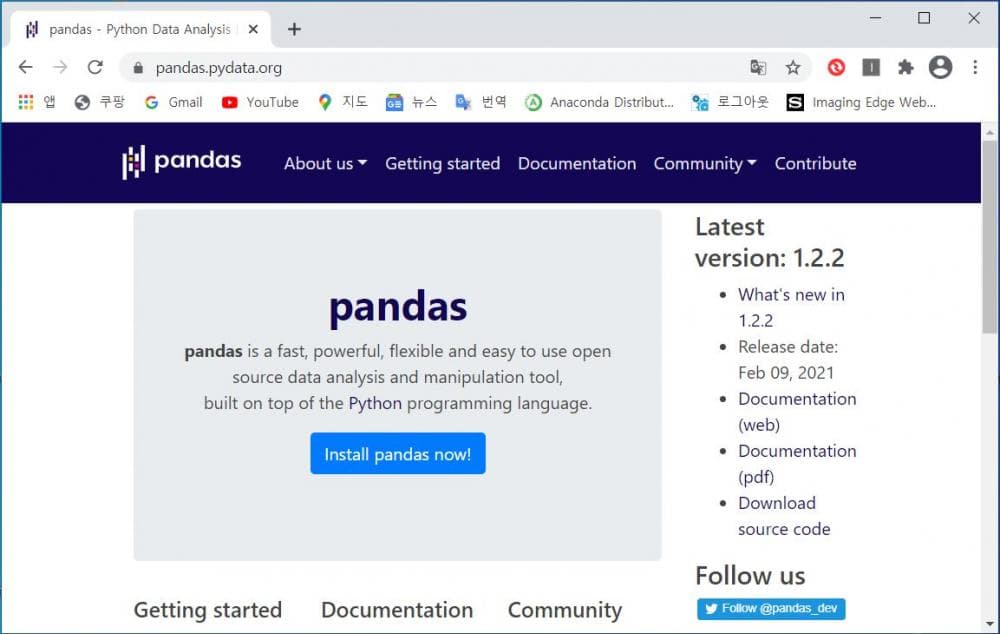Expand the About us dropdown

[325, 163]
